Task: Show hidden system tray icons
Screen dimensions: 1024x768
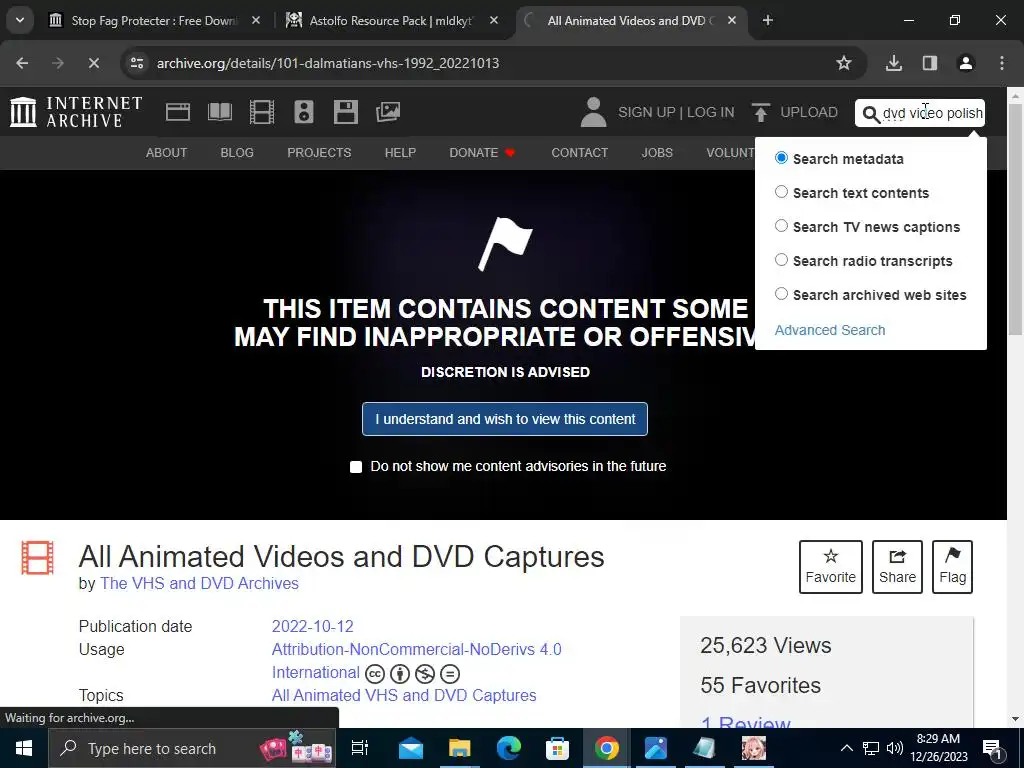Action: coord(846,748)
